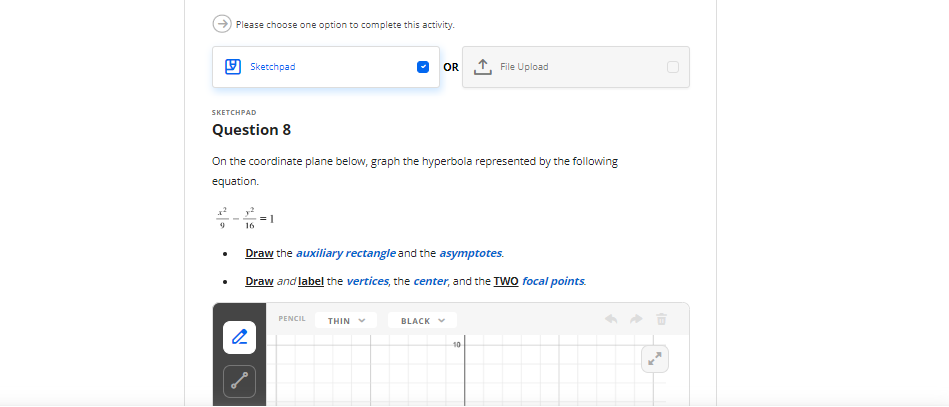Open the auxiliary rectangle glossary link
Image resolution: width=949 pixels, height=407 pixels.
346,253
